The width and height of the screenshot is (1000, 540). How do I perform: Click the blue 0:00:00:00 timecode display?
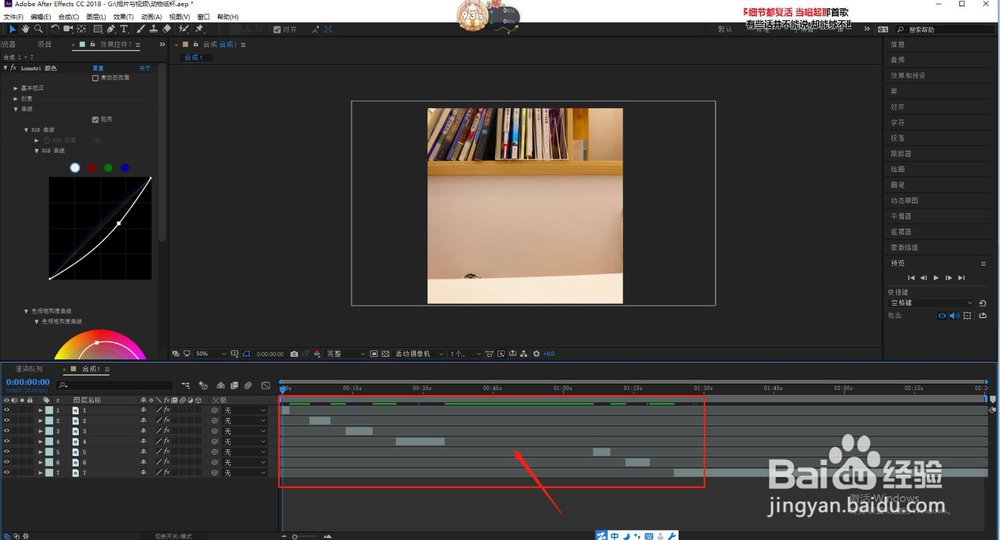point(27,383)
